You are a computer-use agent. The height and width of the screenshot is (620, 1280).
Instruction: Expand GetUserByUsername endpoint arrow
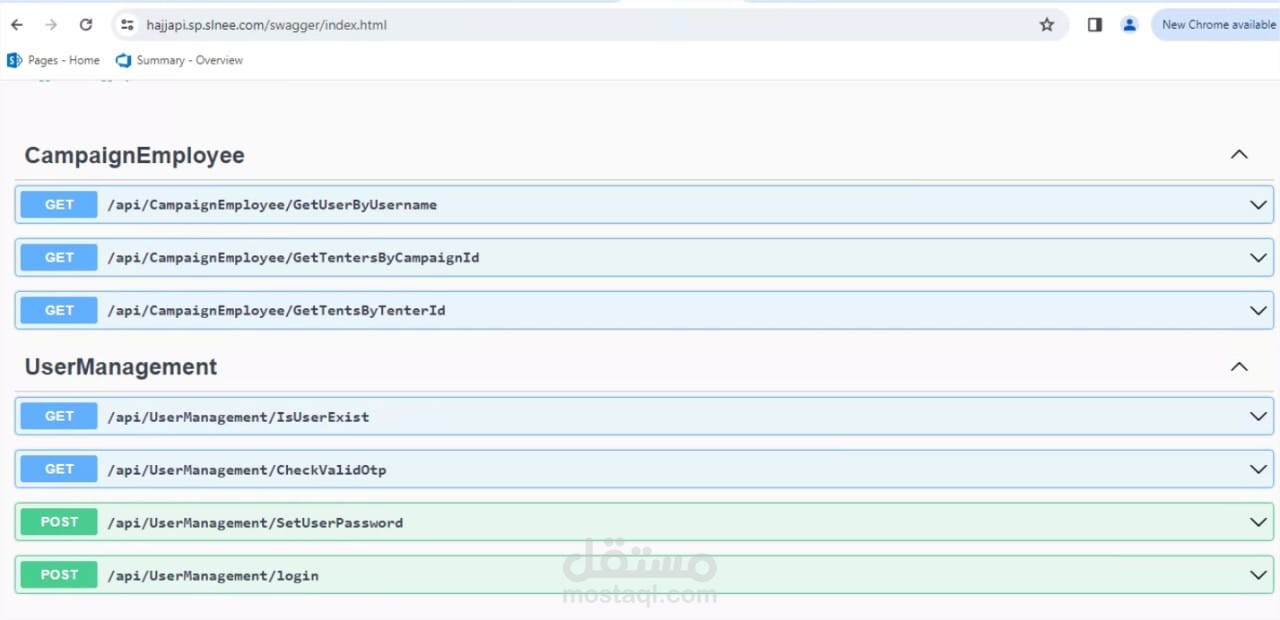pyautogui.click(x=1258, y=205)
